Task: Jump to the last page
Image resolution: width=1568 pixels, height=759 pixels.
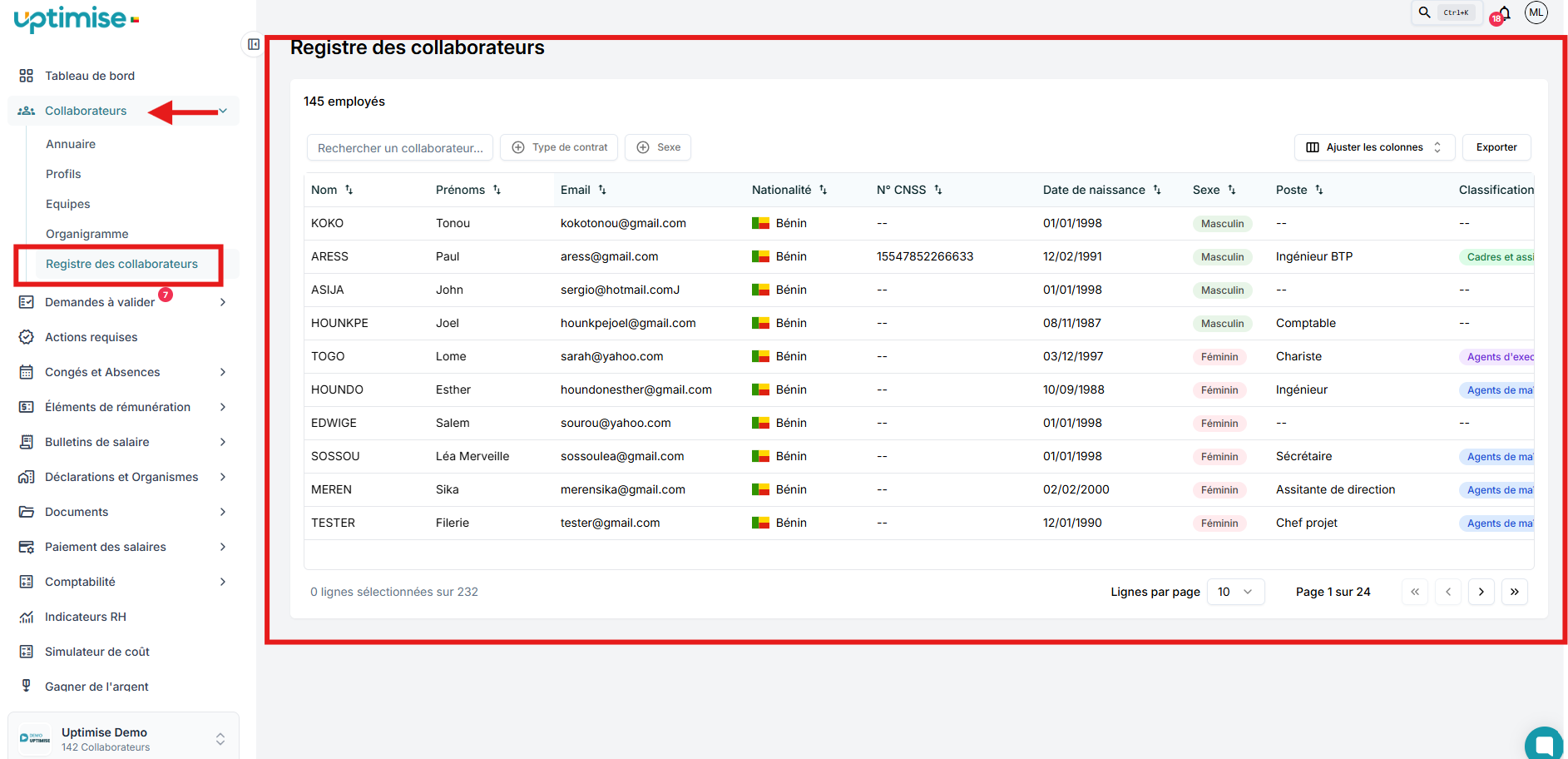Action: [1514, 592]
